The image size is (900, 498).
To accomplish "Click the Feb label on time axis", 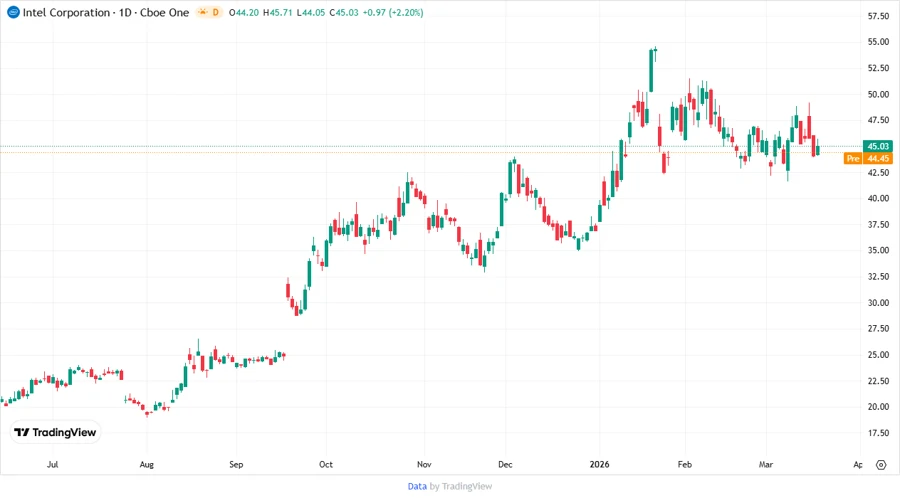I will [x=685, y=465].
